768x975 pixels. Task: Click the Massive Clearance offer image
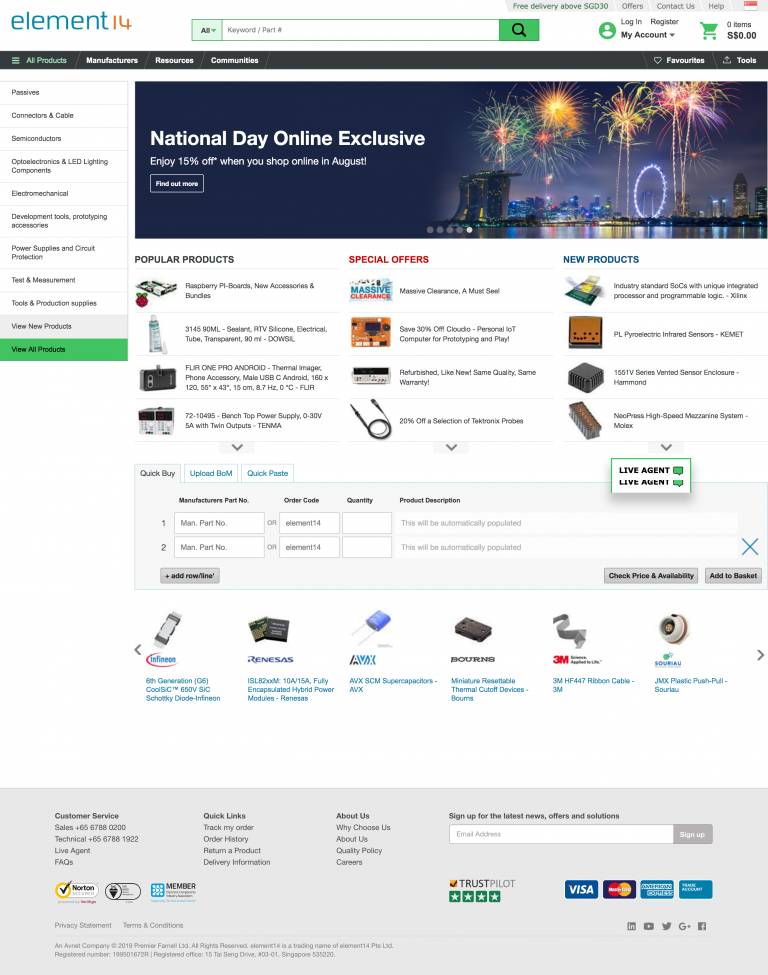point(371,290)
